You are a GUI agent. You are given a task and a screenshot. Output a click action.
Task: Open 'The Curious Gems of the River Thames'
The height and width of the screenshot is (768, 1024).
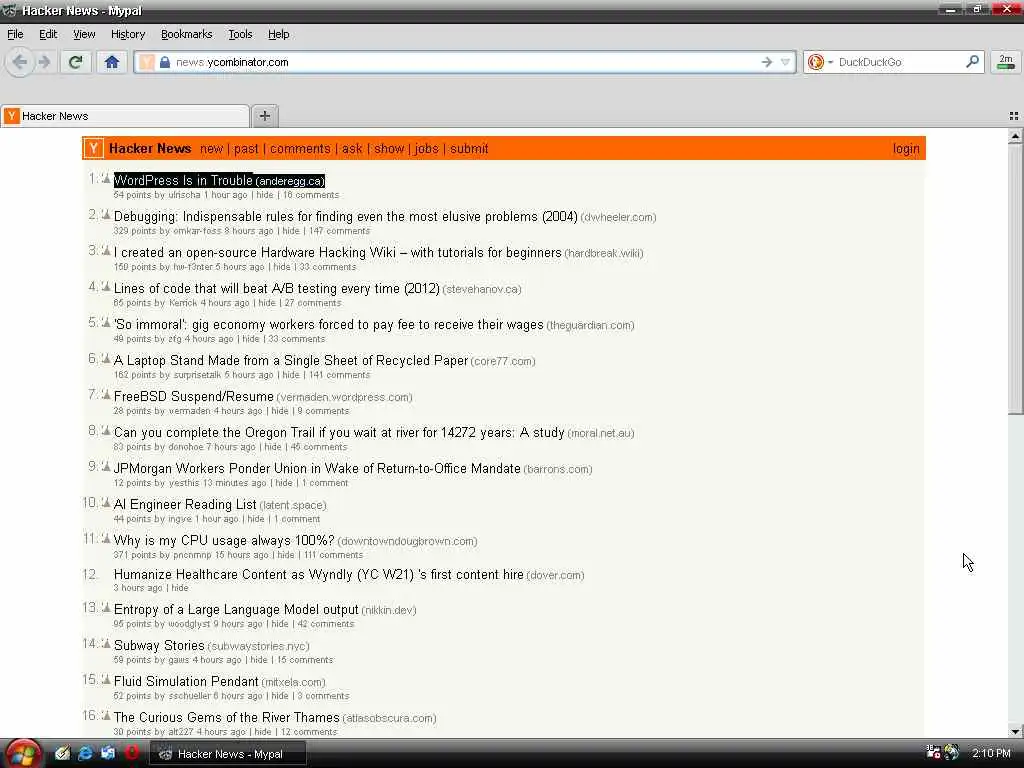coord(227,717)
